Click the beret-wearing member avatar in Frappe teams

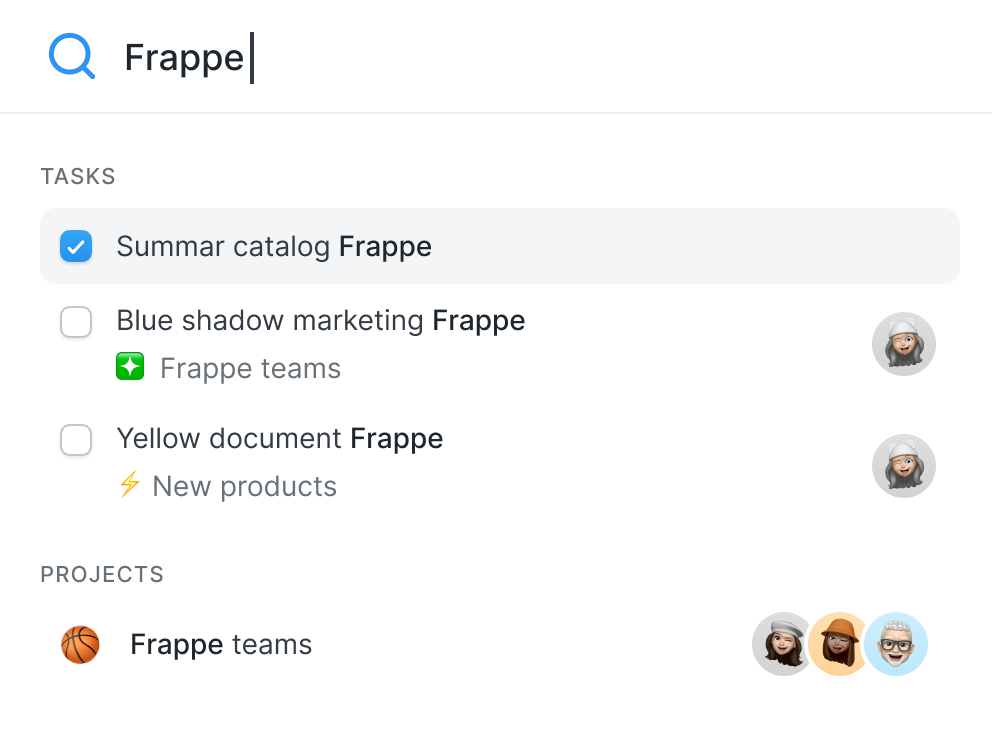pyautogui.click(x=782, y=644)
